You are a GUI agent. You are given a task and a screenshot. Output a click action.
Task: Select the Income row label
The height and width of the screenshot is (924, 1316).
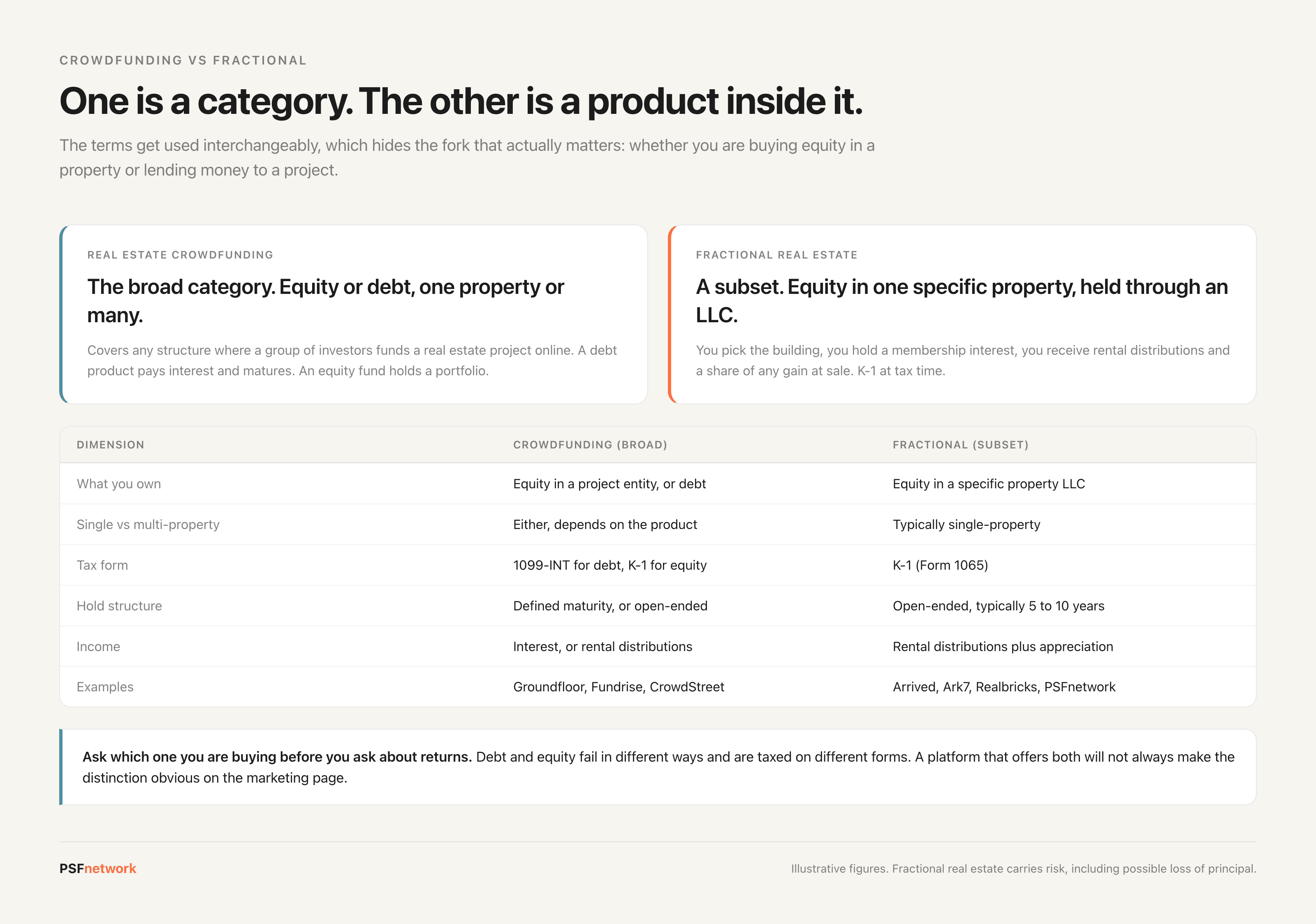[99, 647]
